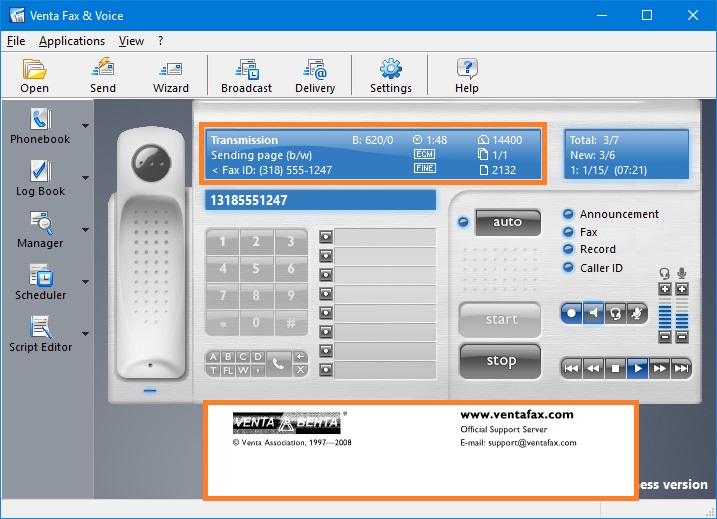
Task: Click the last speed dial selector button
Action: [326, 369]
